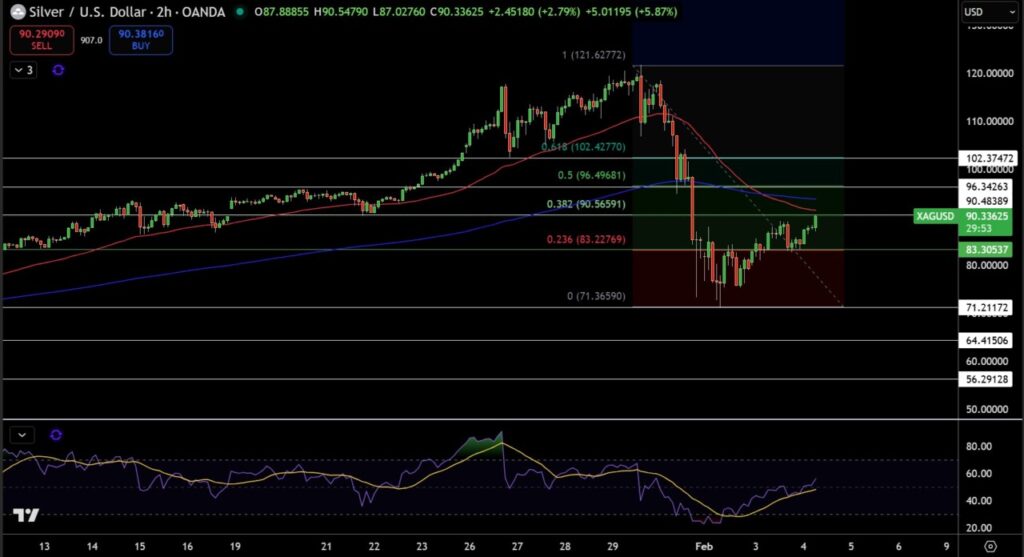The height and width of the screenshot is (557, 1024).
Task: Open chart time axis settings gear
Action: [990, 546]
